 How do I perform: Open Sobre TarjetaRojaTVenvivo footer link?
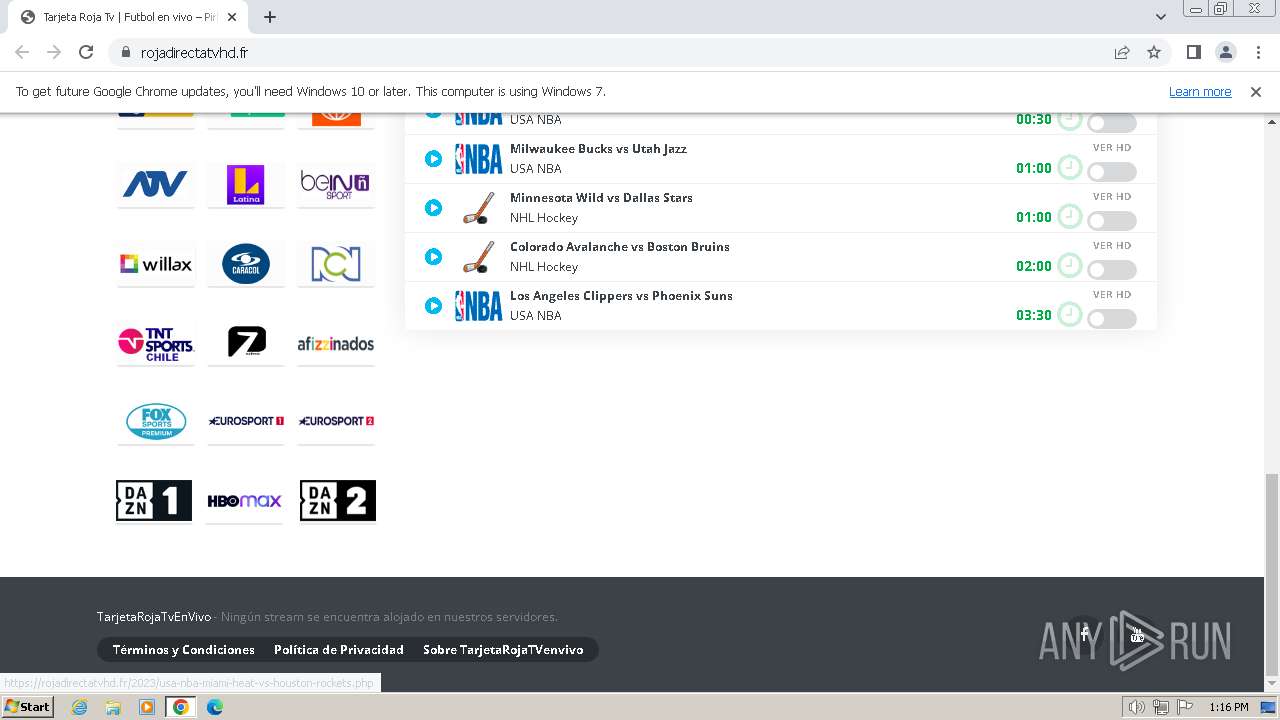[503, 650]
